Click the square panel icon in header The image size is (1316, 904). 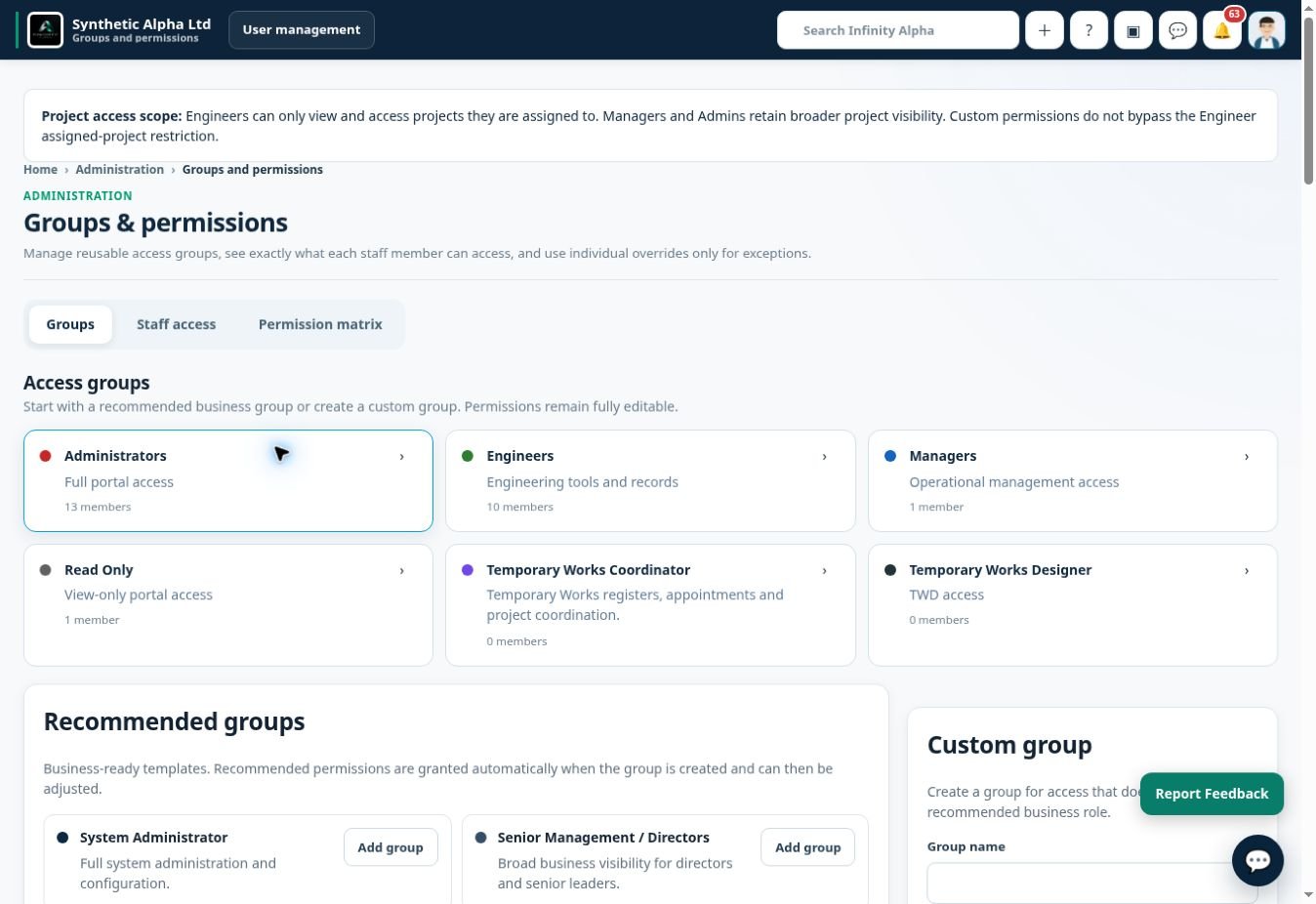coord(1133,30)
